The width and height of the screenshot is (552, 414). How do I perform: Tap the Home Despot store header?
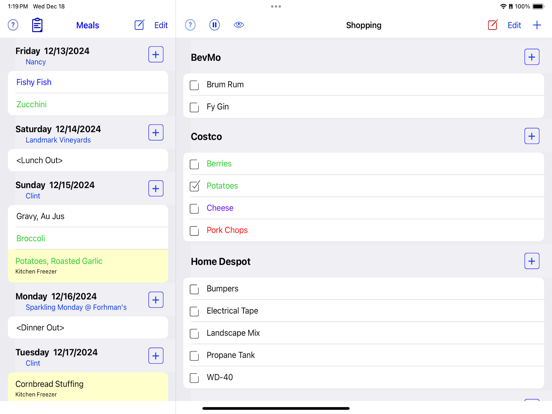221,262
